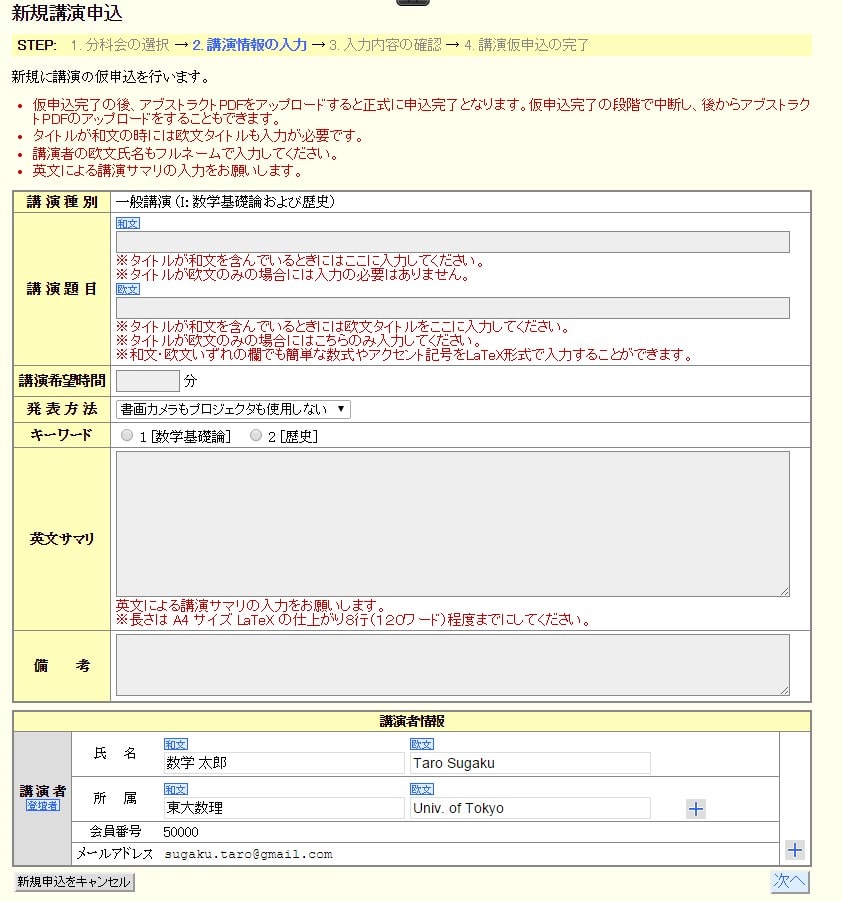This screenshot has height=901, width=842.
Task: Click the 次へ next button
Action: click(x=789, y=881)
